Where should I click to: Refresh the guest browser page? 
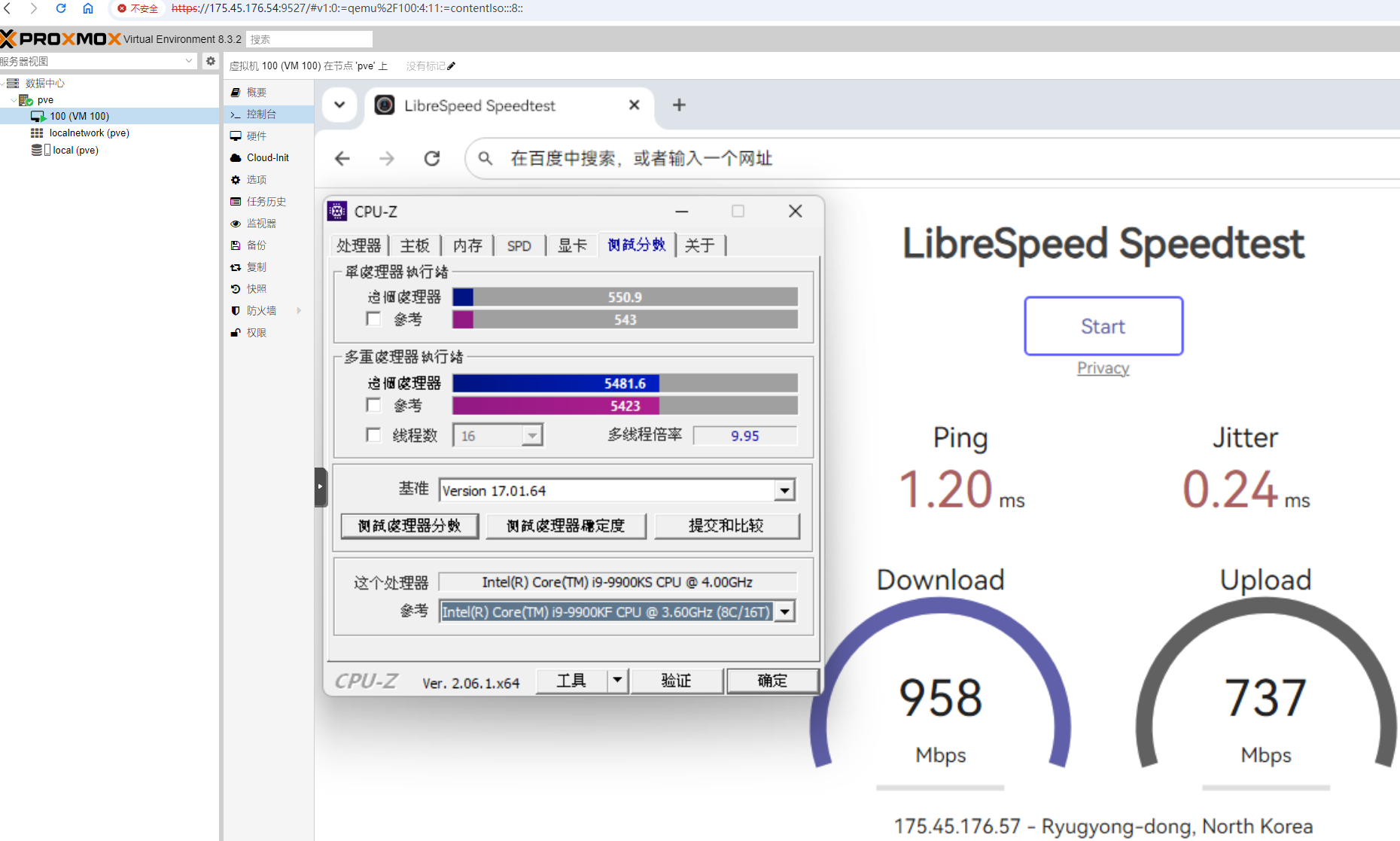[432, 159]
